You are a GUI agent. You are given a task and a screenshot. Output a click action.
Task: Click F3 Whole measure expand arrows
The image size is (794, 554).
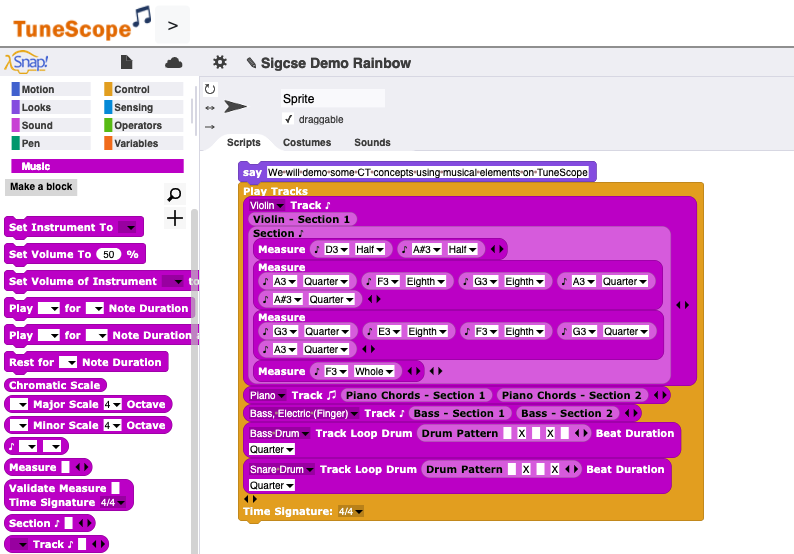tap(414, 371)
